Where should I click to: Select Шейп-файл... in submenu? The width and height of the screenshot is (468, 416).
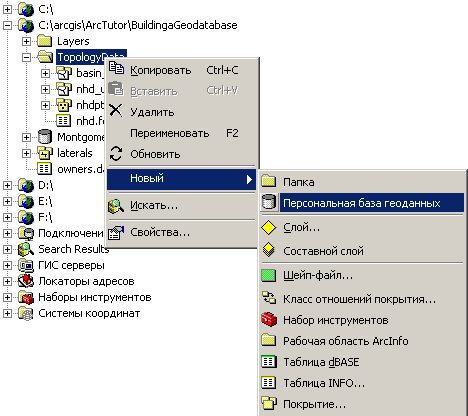[x=362, y=276]
